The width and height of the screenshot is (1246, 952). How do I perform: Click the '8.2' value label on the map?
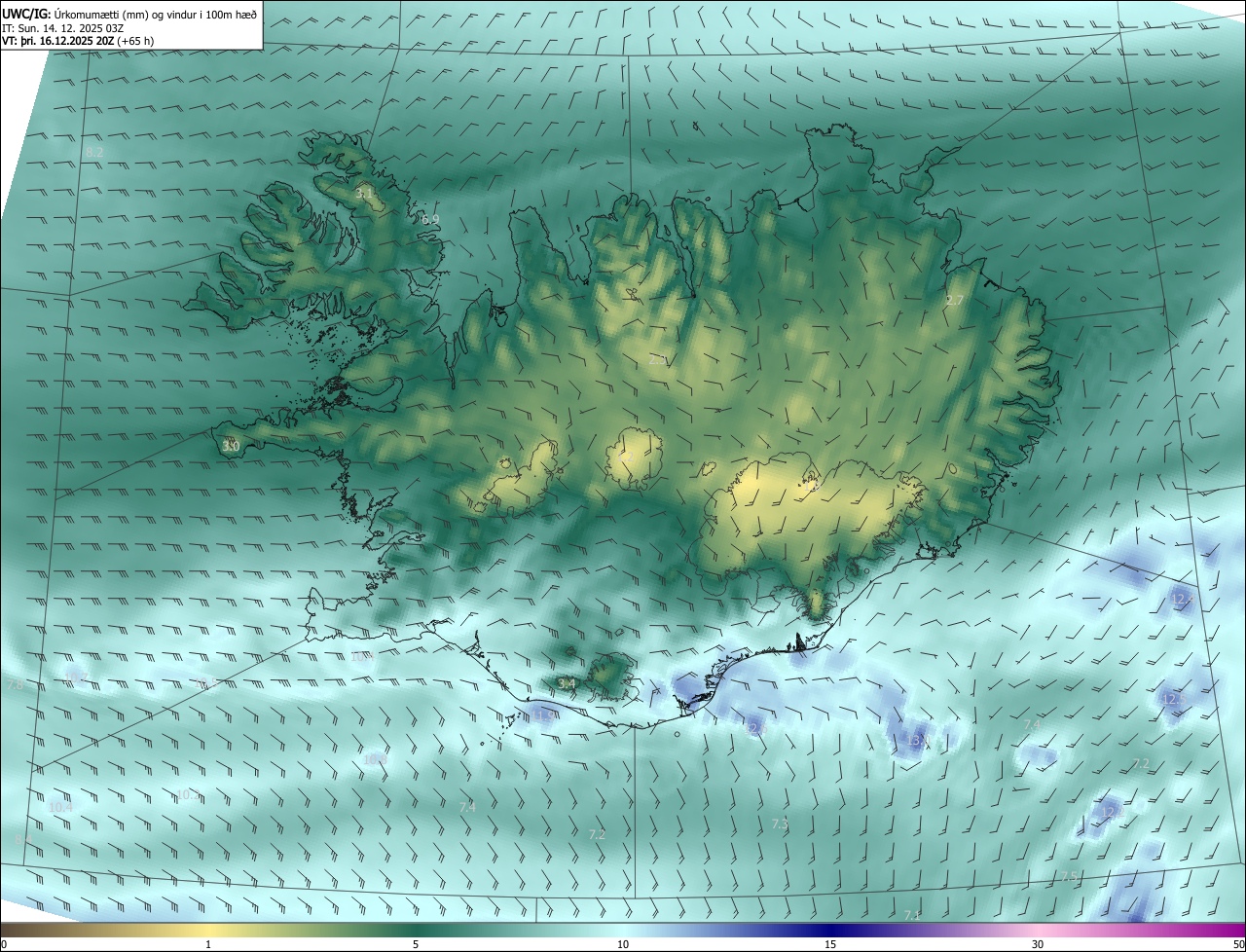[94, 153]
